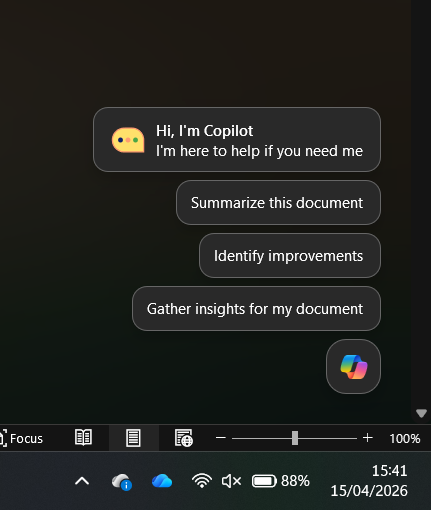The image size is (431, 510).
Task: Open the 'Hi, I'm Copilot' greeting card
Action: (237, 140)
